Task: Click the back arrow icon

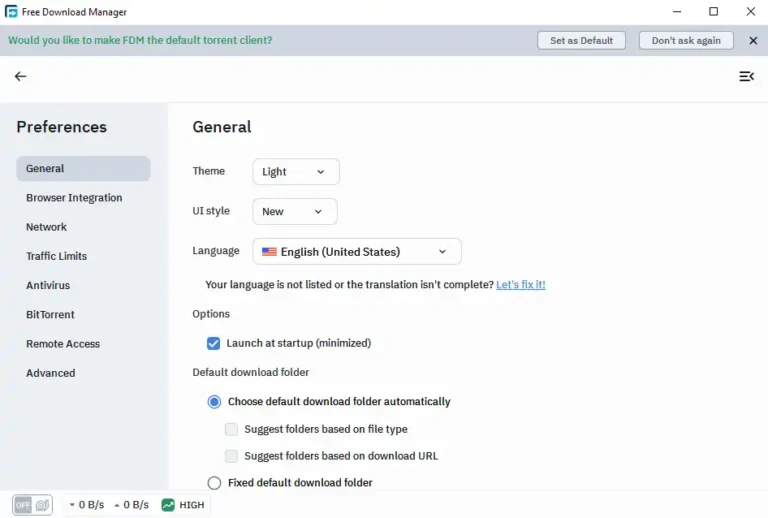Action: 20,76
